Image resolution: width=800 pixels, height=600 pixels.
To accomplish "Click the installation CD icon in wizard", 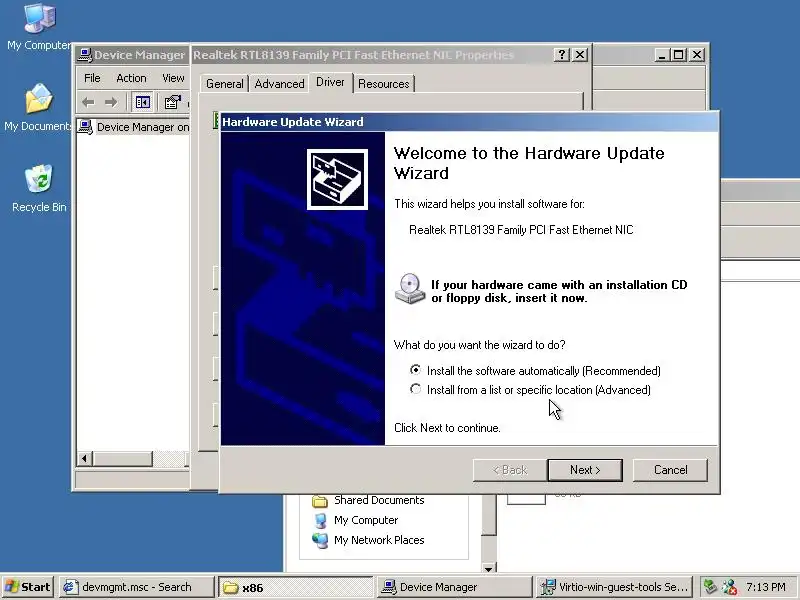I will pos(410,289).
